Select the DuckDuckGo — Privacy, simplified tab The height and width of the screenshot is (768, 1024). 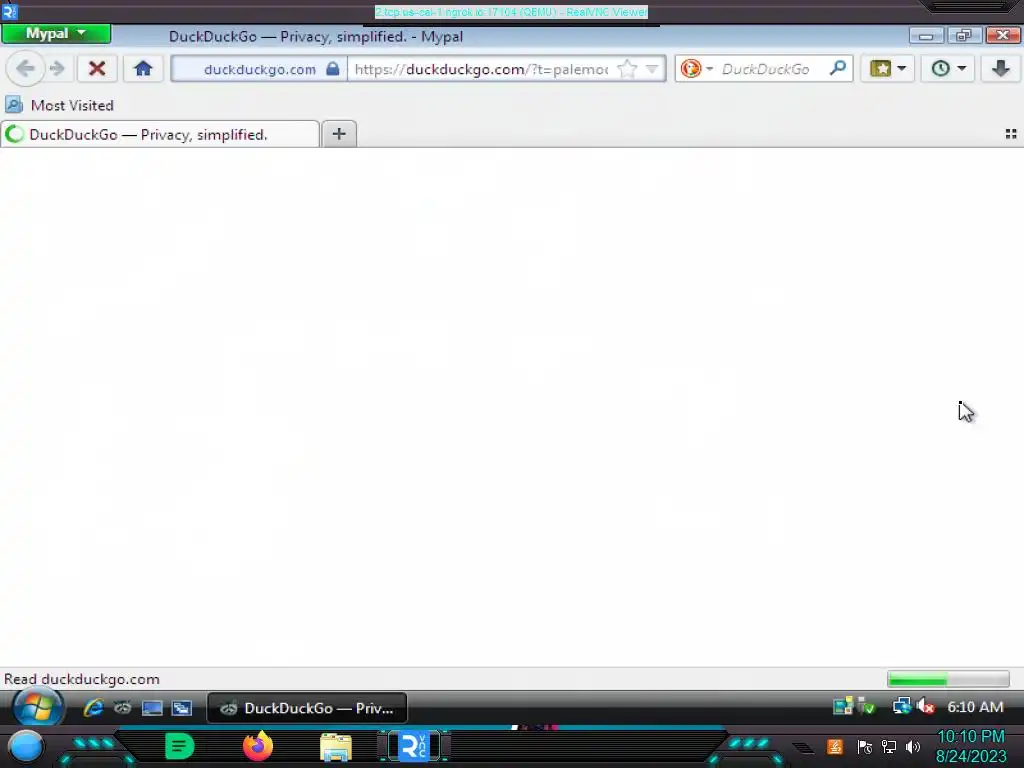click(160, 135)
